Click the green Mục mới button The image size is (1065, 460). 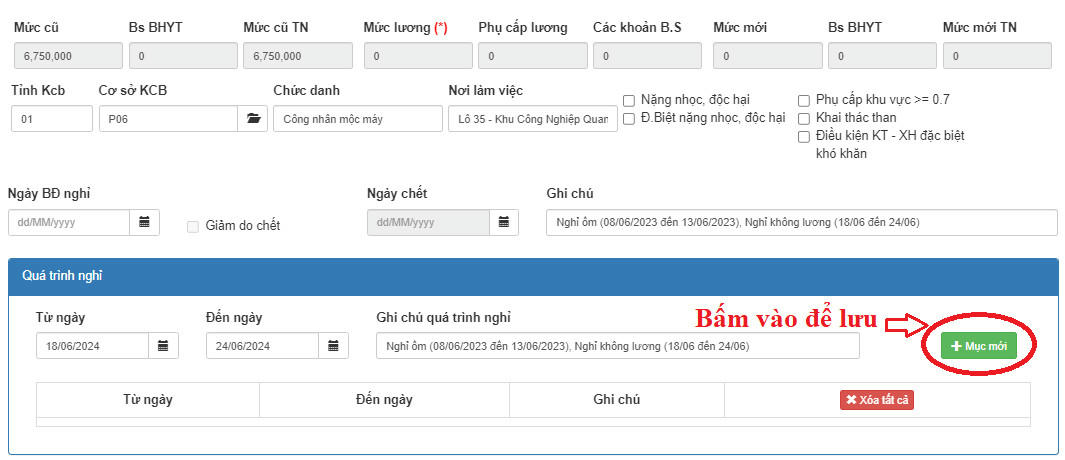[x=979, y=346]
